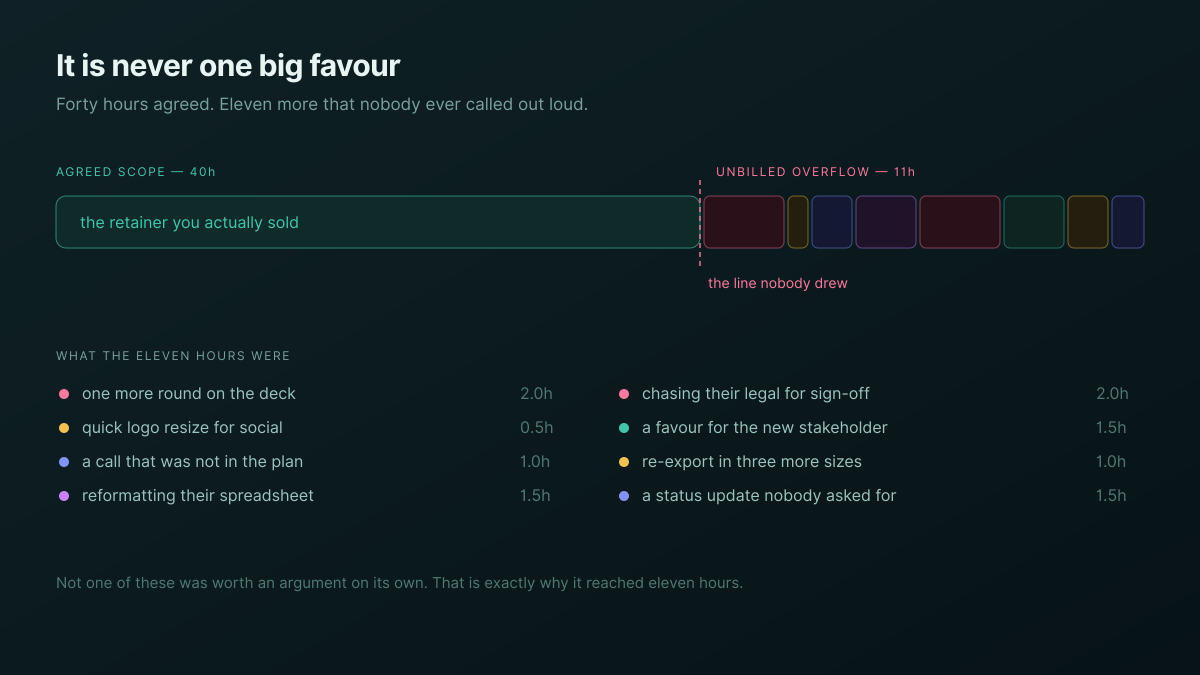This screenshot has width=1200, height=675.
Task: Click the footer note starting "Not one of these"
Action: (400, 583)
